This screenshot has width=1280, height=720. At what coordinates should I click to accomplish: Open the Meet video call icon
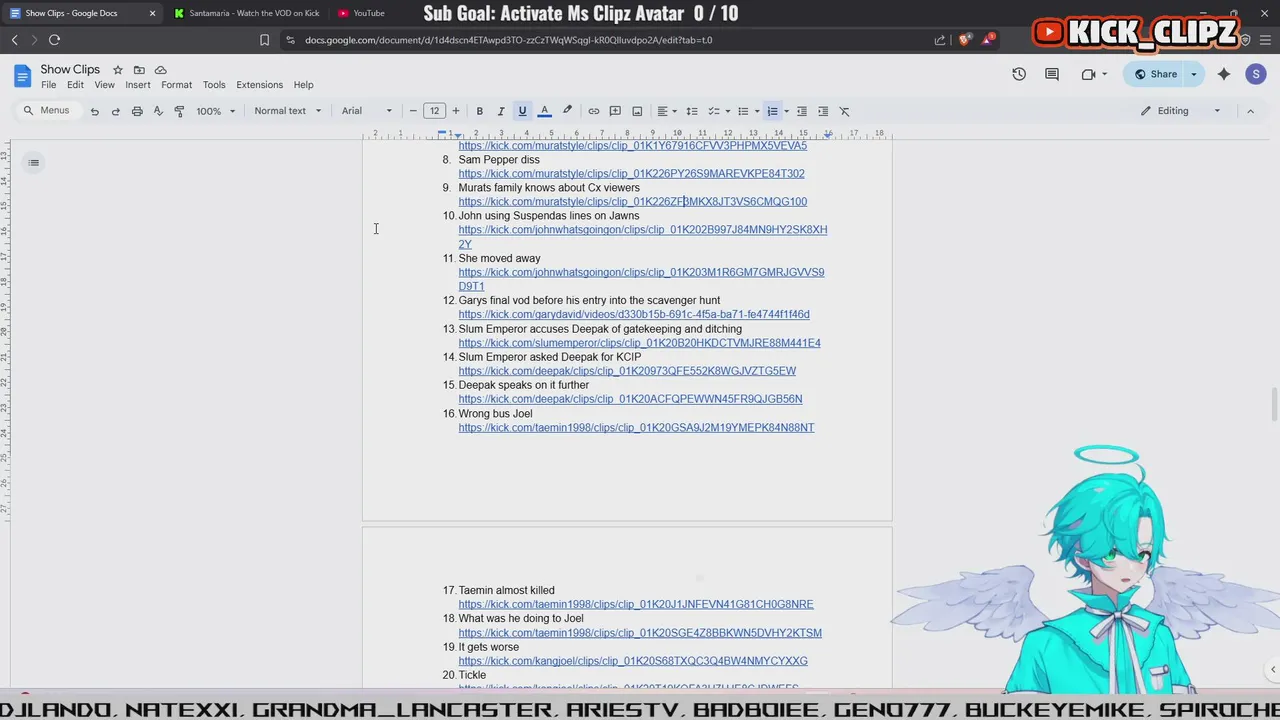tap(1089, 74)
